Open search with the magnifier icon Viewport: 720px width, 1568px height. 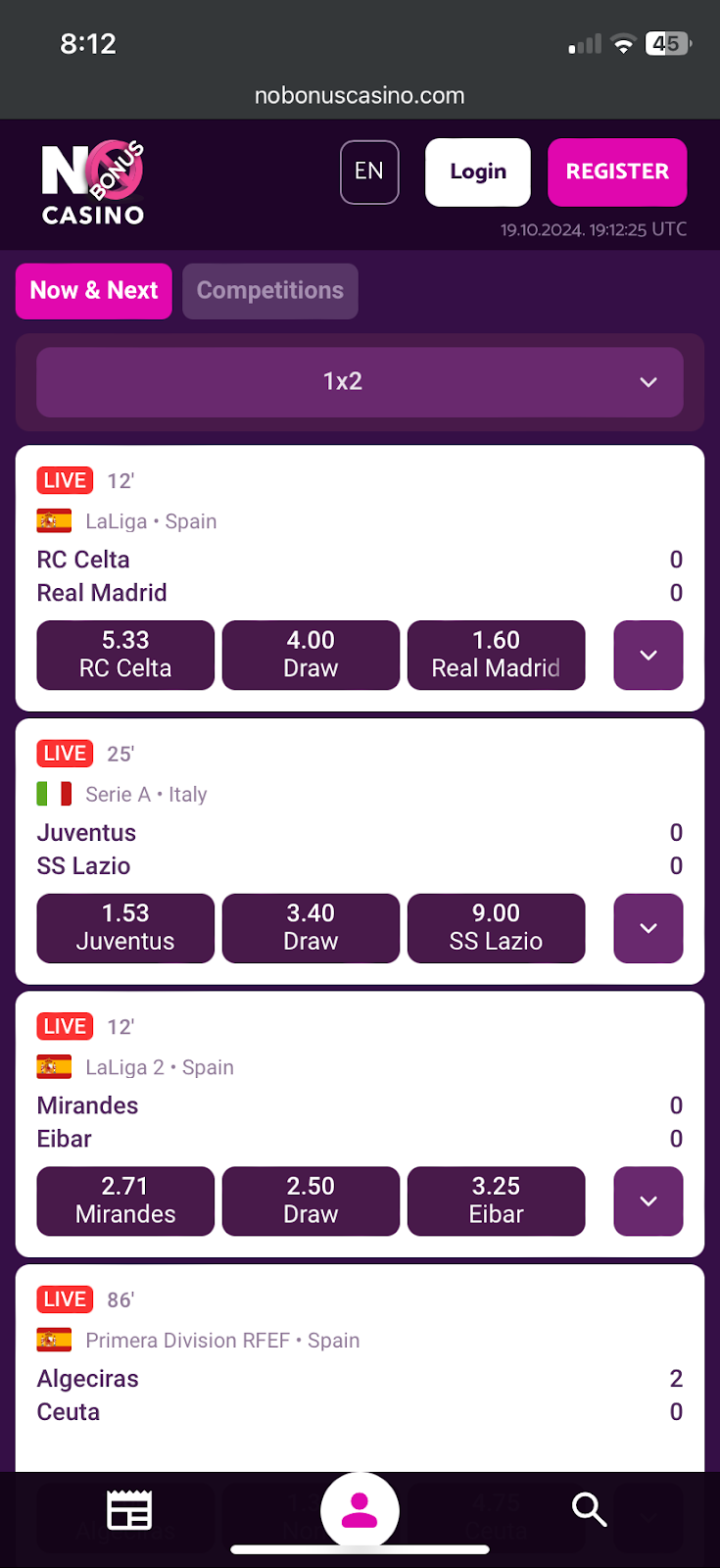(589, 1510)
